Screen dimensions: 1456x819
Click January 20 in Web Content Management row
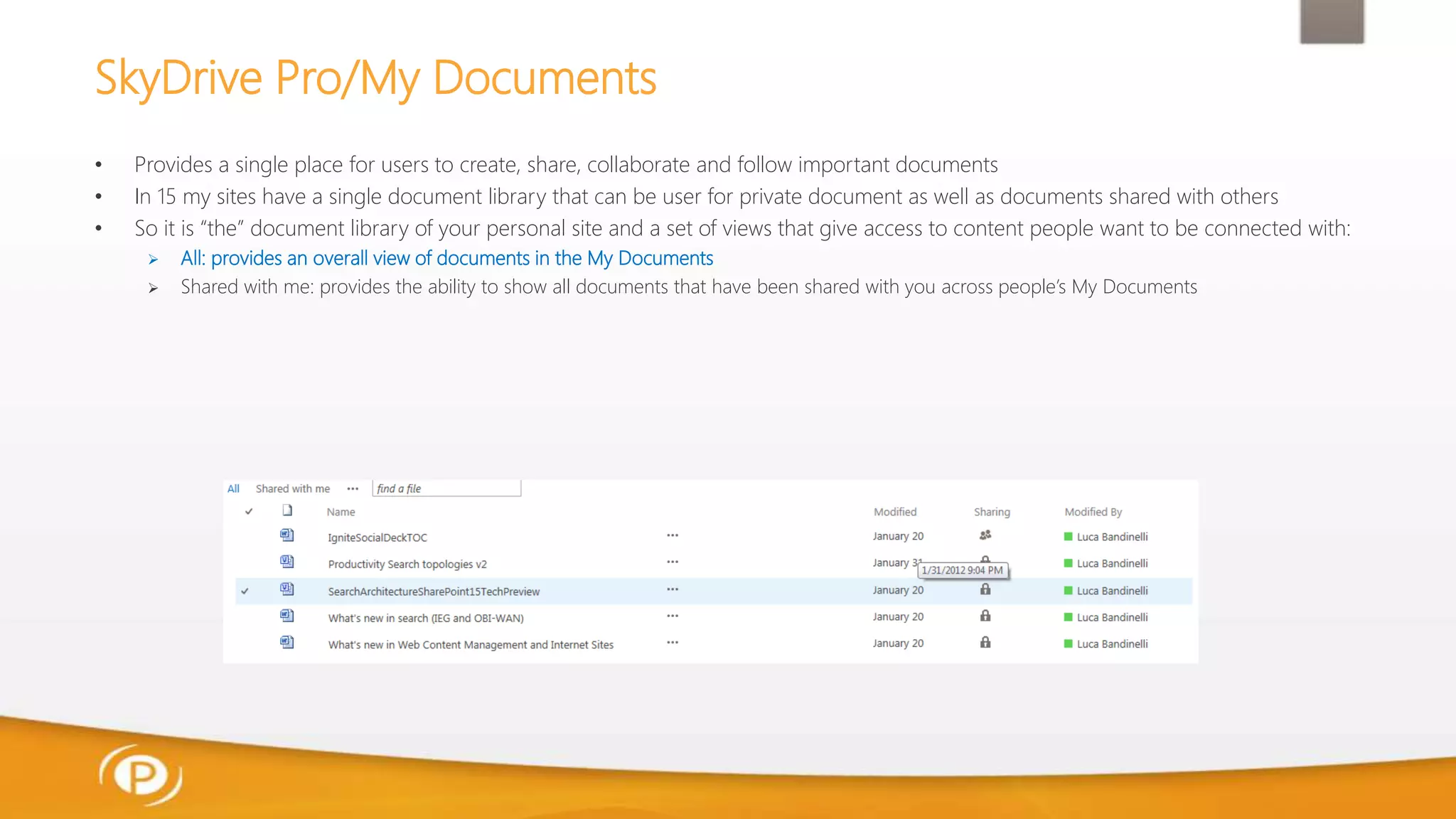(898, 643)
